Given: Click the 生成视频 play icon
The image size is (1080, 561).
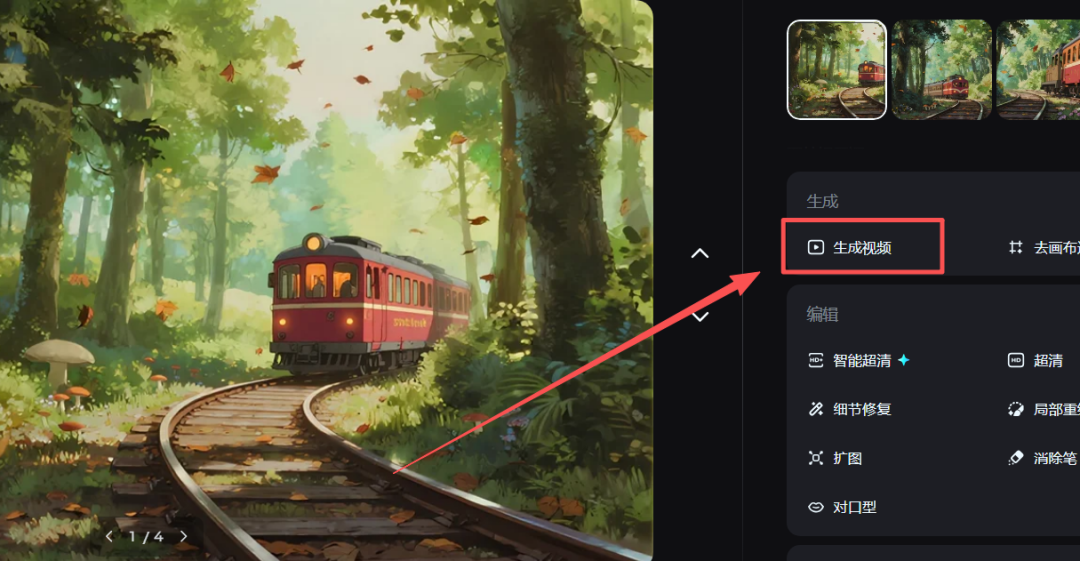Looking at the screenshot, I should pyautogui.click(x=816, y=247).
